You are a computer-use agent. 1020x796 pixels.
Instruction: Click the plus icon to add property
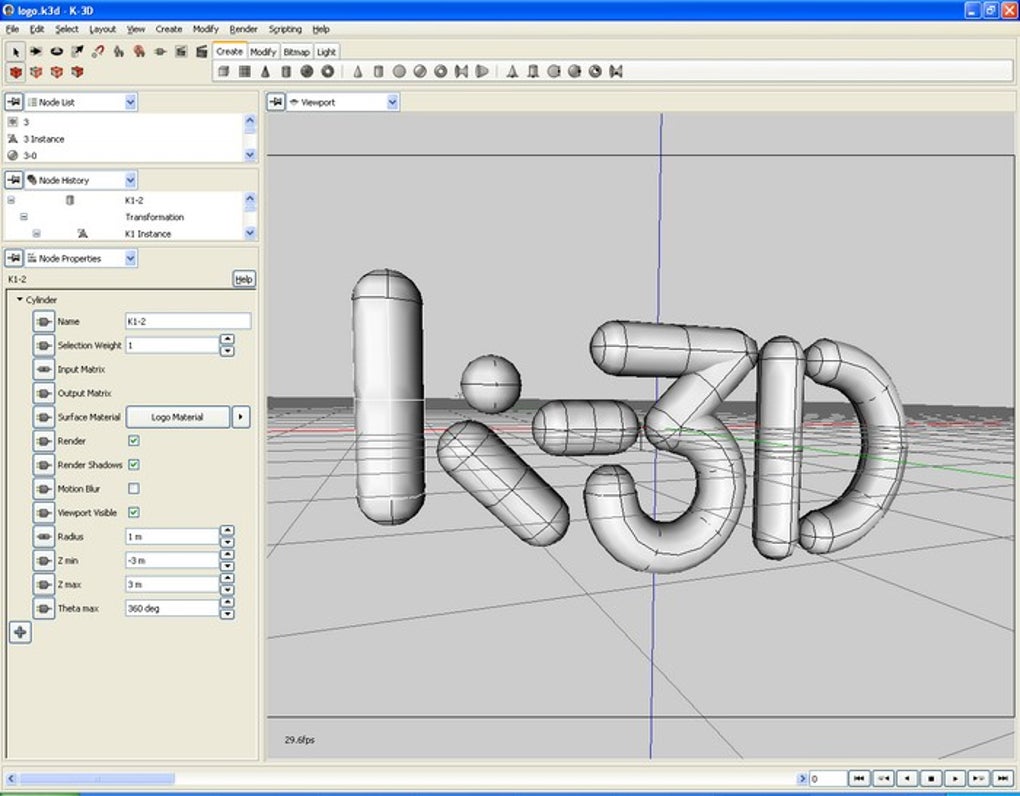click(19, 632)
